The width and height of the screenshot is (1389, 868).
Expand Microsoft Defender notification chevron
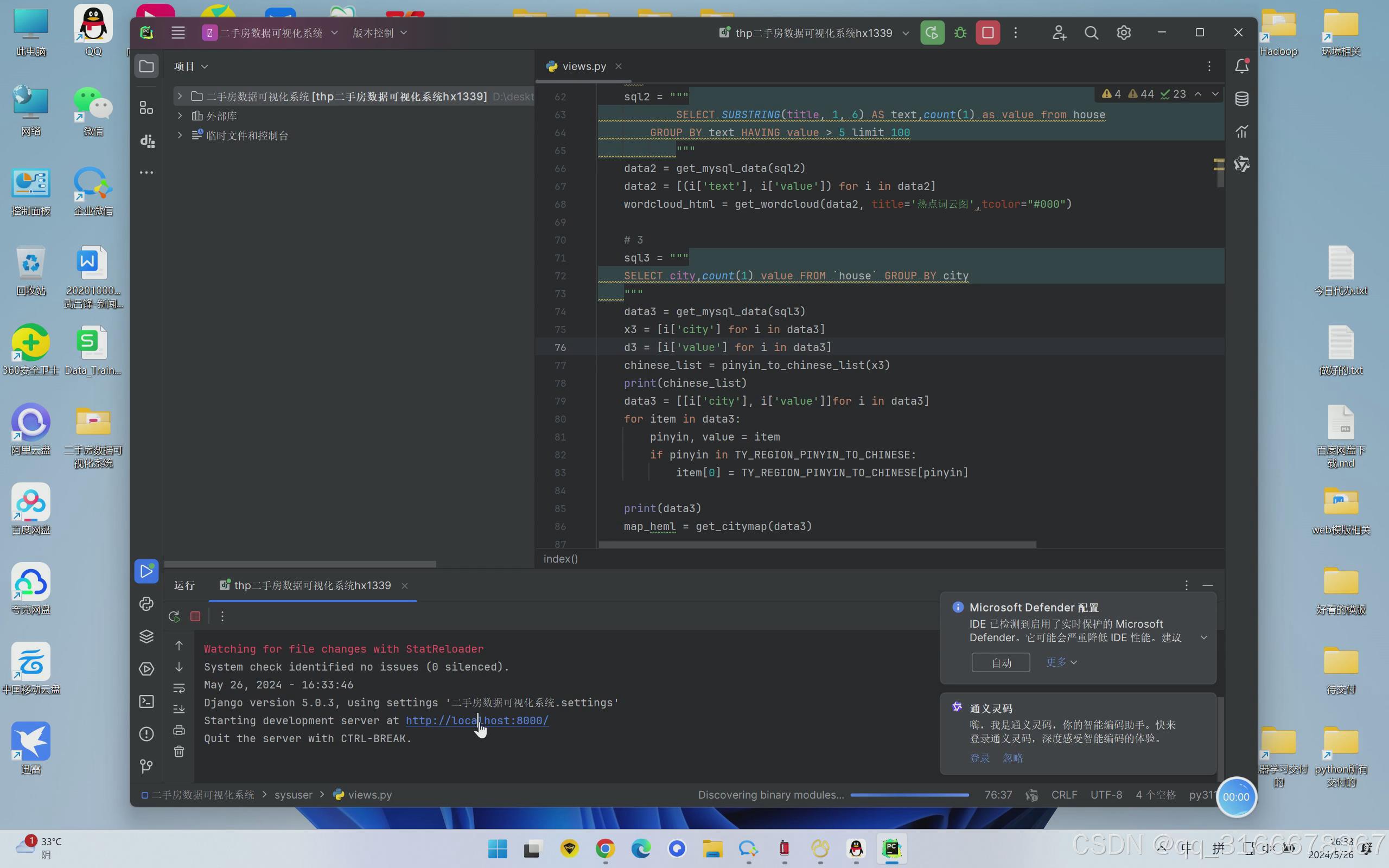click(x=1203, y=637)
